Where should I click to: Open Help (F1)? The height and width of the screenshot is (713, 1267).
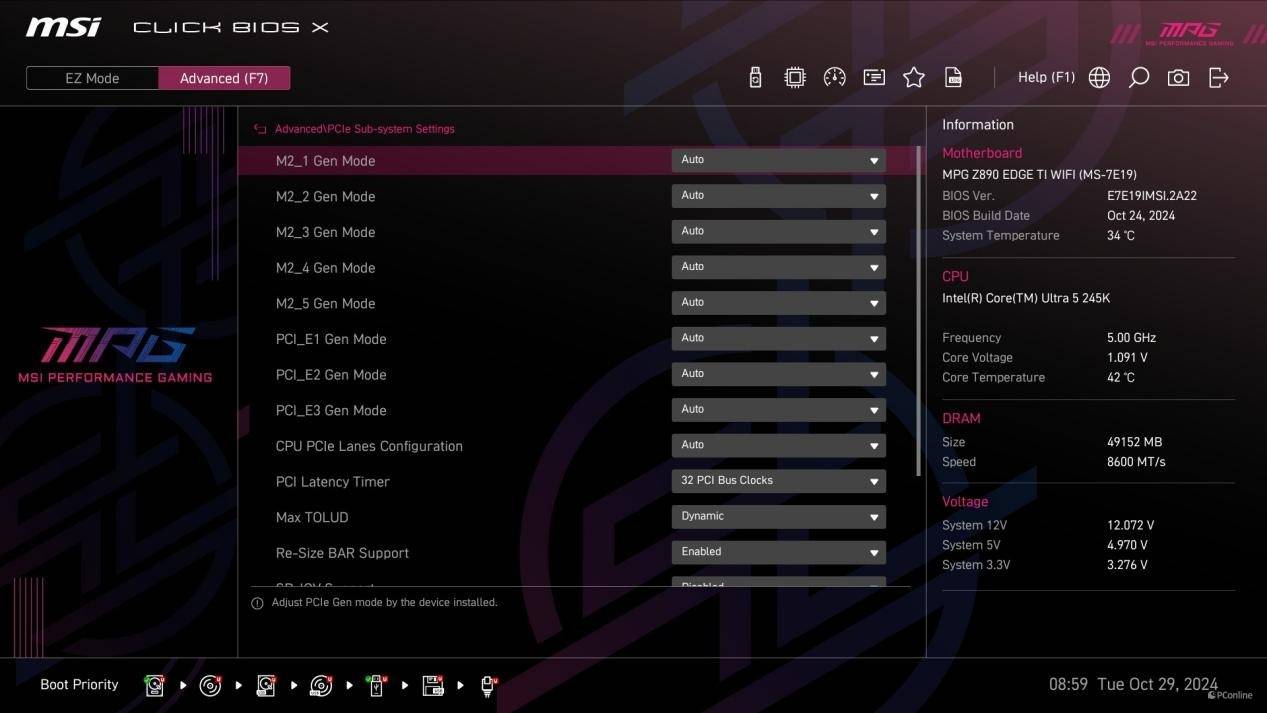tap(1046, 77)
